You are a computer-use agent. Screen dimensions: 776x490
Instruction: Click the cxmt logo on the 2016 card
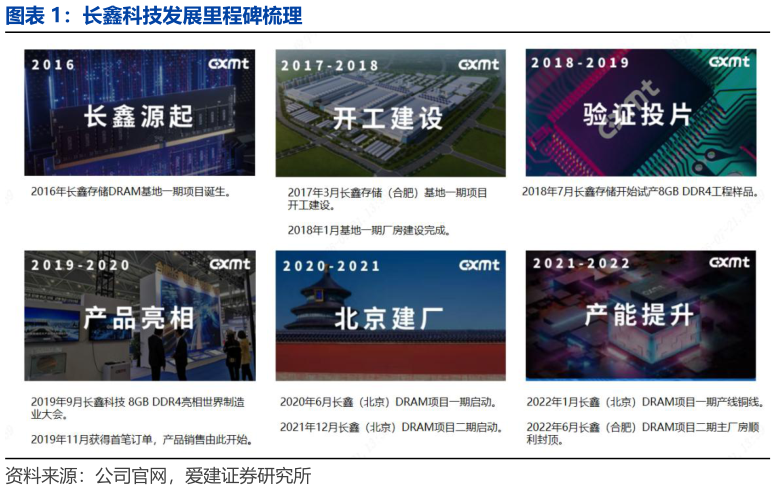[x=229, y=64]
